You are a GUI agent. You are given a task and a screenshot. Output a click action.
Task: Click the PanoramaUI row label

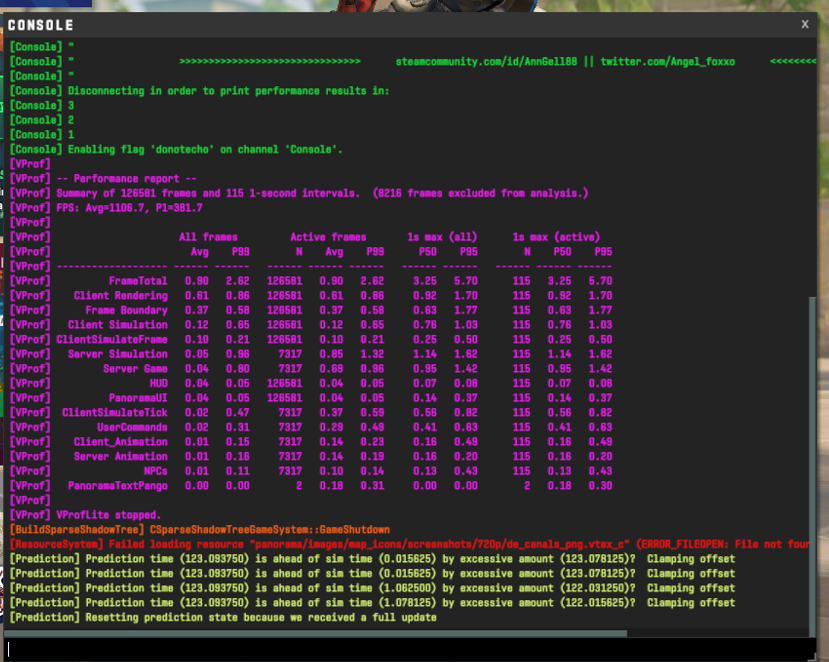coord(138,398)
